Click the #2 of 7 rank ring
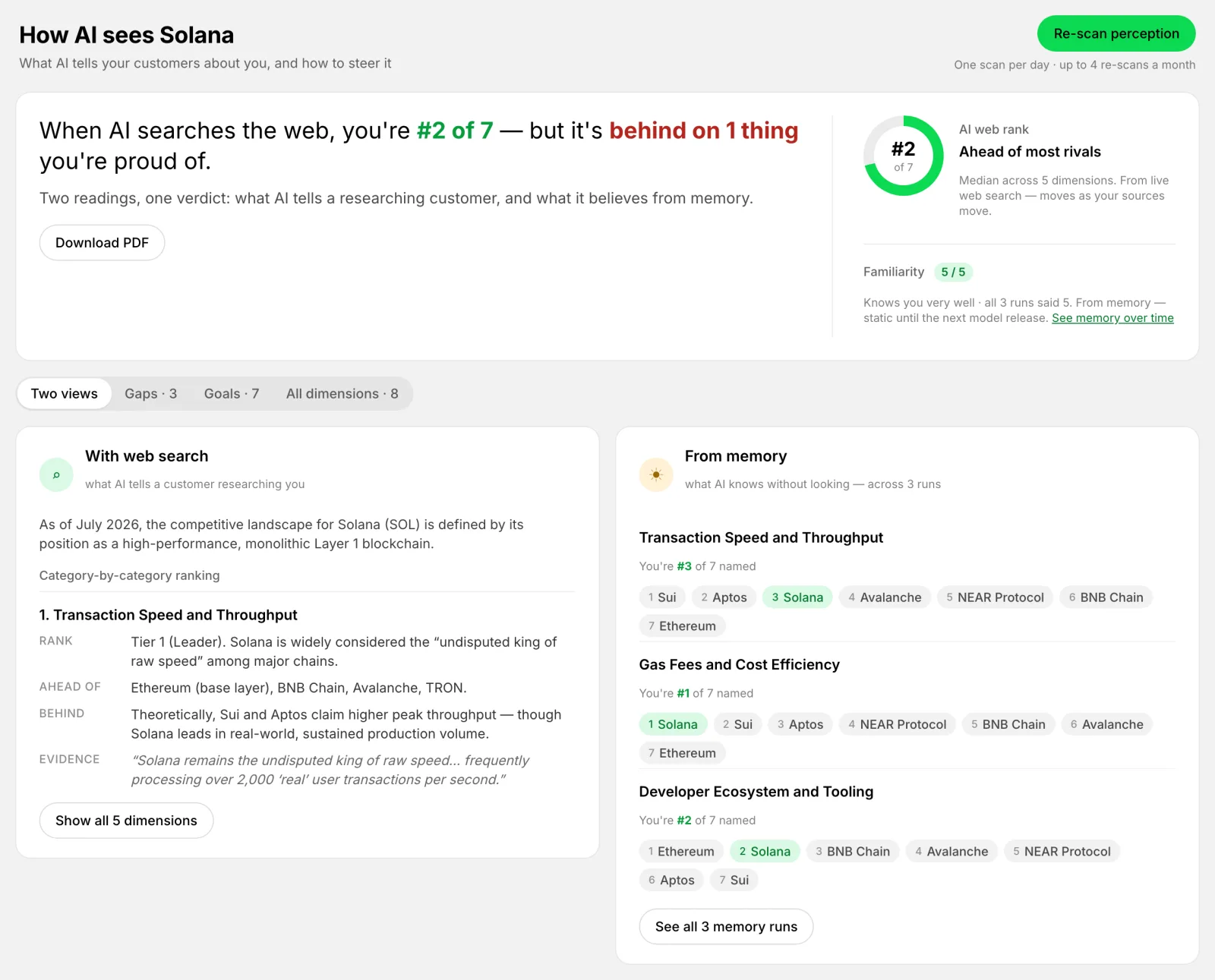The image size is (1215, 980). [903, 156]
